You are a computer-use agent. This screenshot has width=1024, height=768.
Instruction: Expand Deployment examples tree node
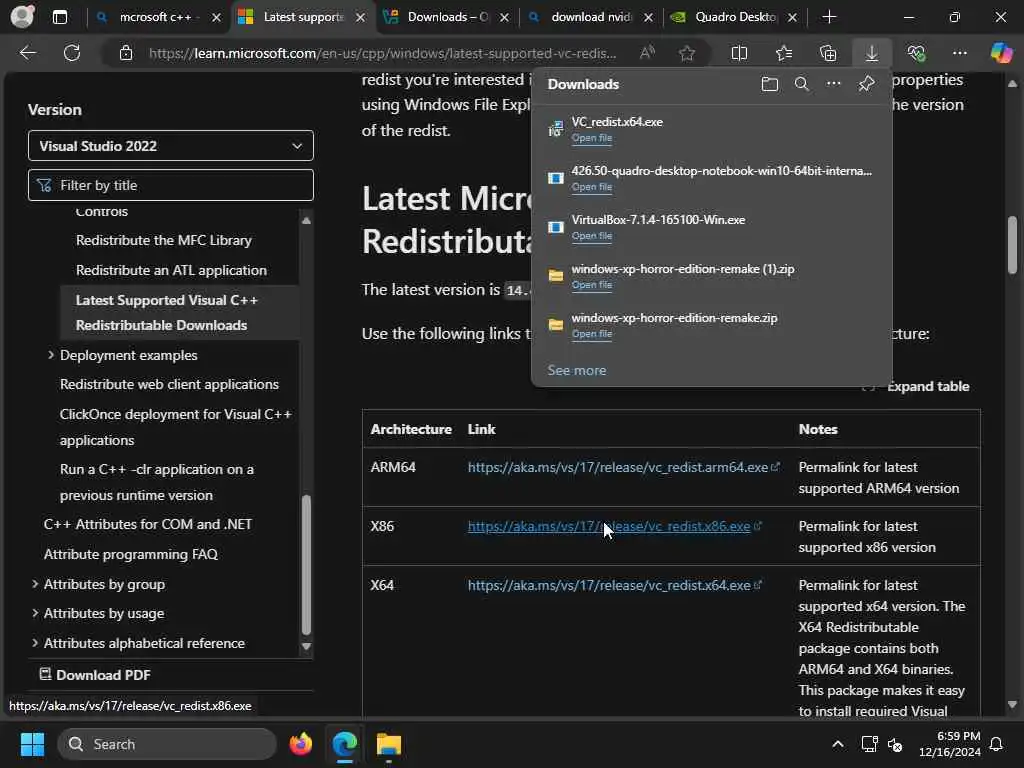50,355
